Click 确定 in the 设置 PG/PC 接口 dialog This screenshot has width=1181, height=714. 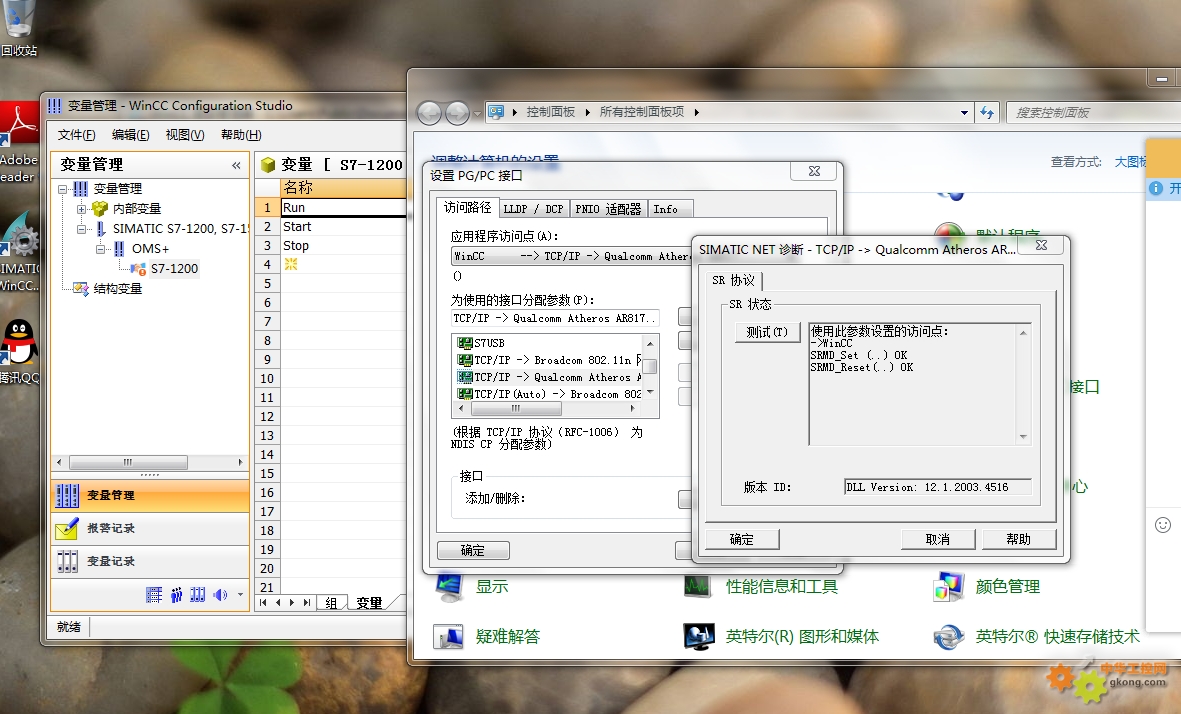pos(473,551)
